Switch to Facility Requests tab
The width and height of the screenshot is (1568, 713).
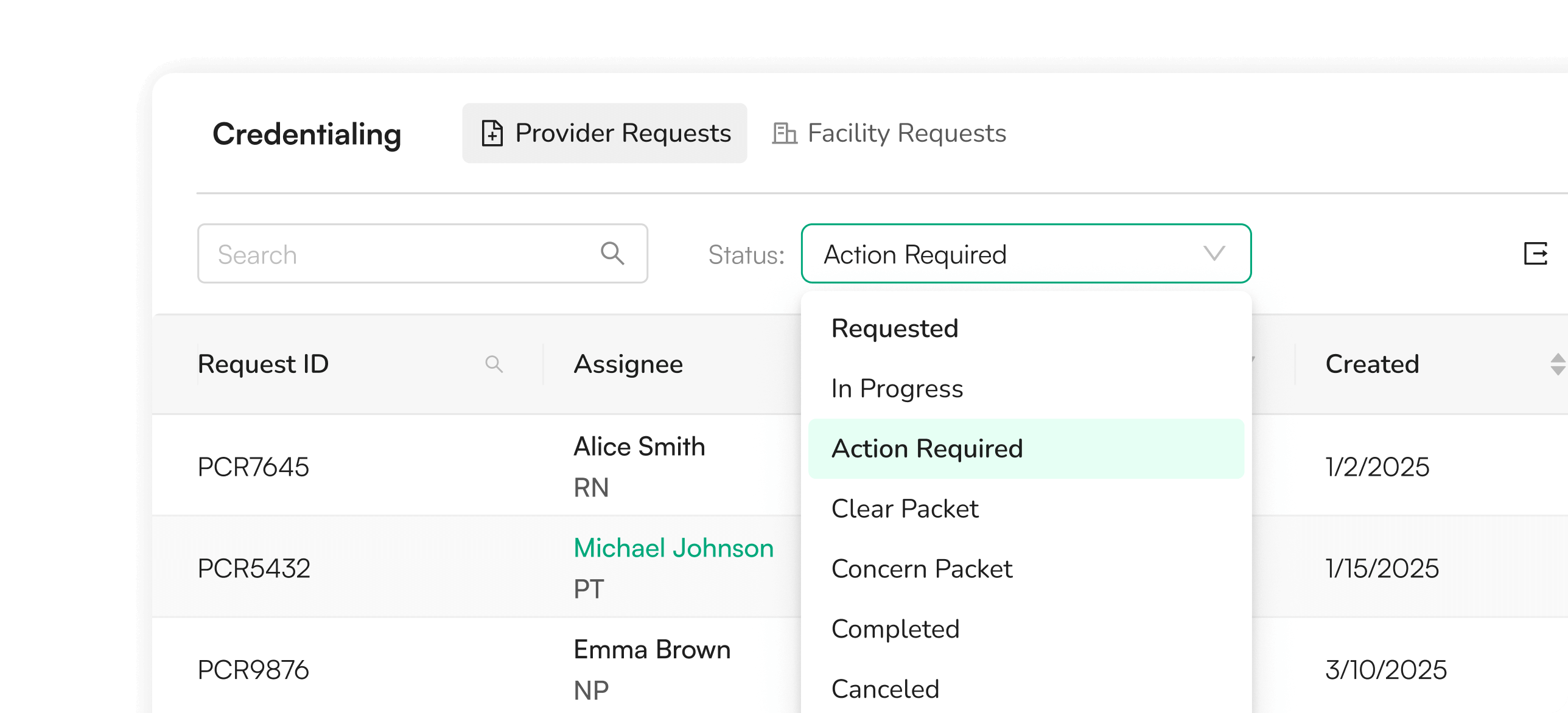coord(889,133)
